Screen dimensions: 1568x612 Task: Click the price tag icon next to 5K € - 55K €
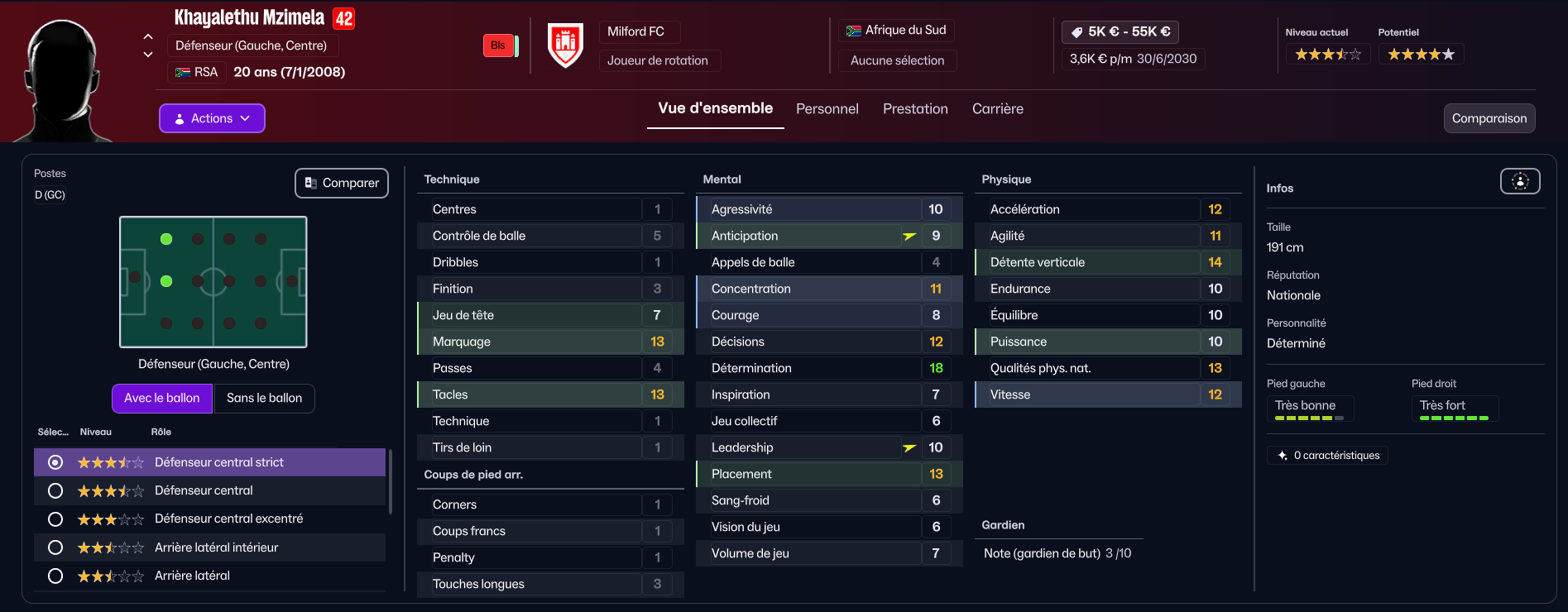coord(1077,32)
